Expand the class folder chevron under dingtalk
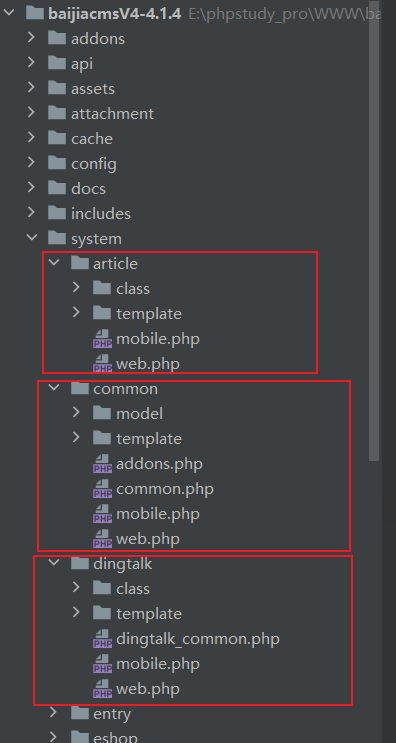Screen dimensions: 396x743 77,588
